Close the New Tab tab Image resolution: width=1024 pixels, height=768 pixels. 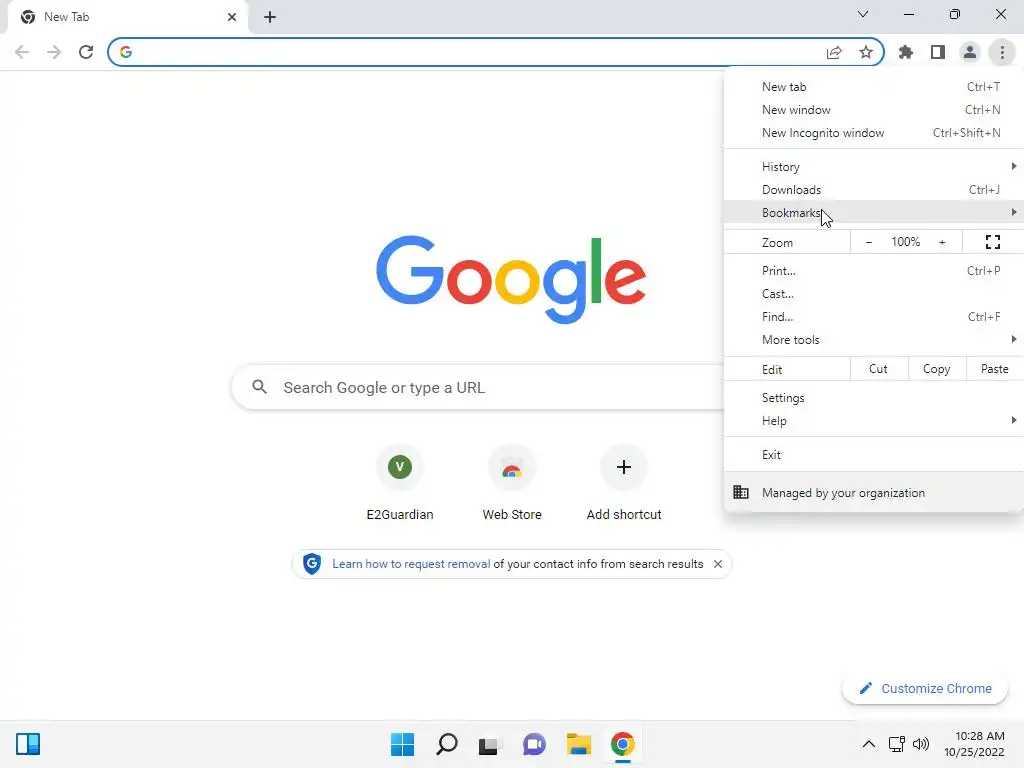232,17
